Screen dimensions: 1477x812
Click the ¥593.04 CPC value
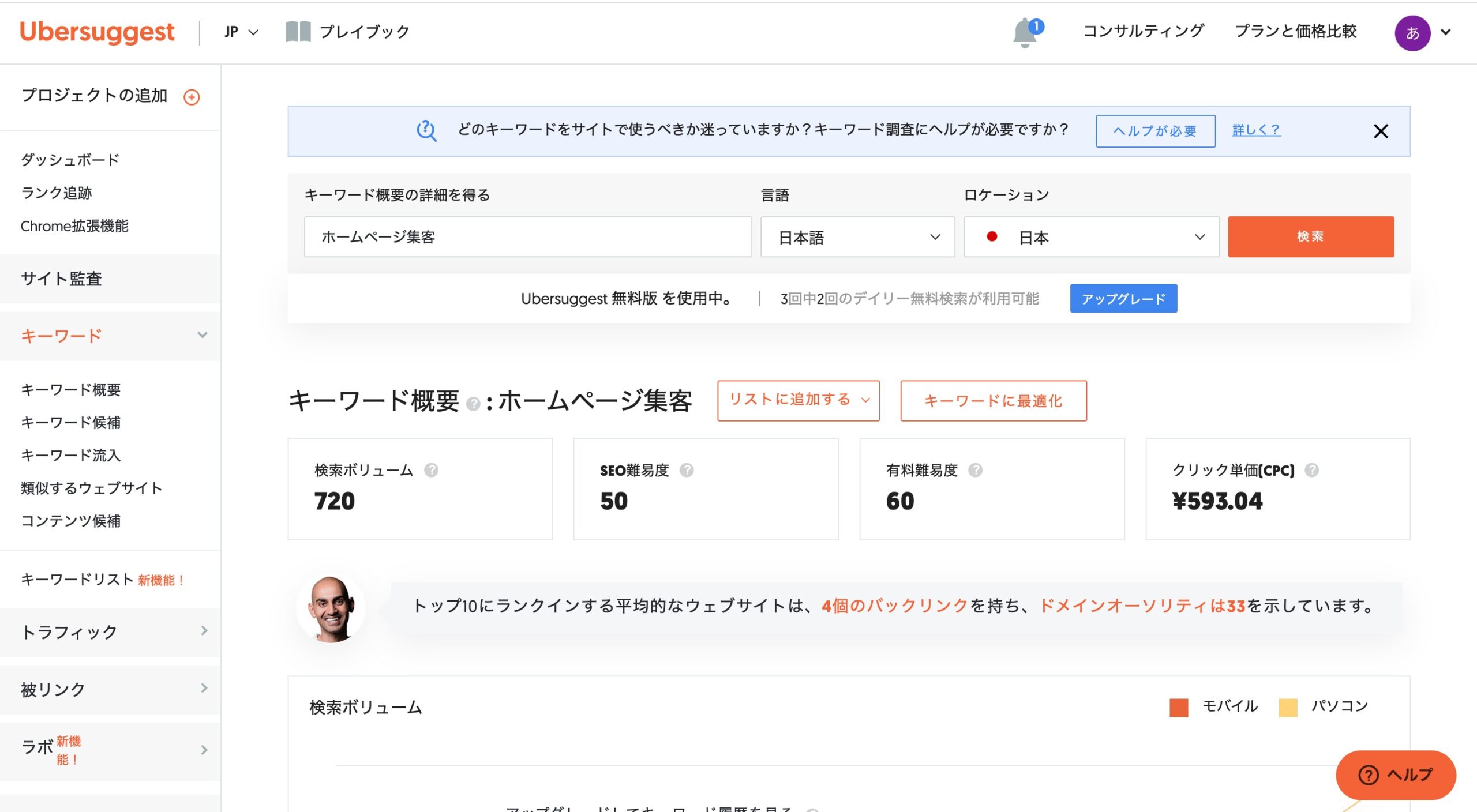[x=1217, y=501]
